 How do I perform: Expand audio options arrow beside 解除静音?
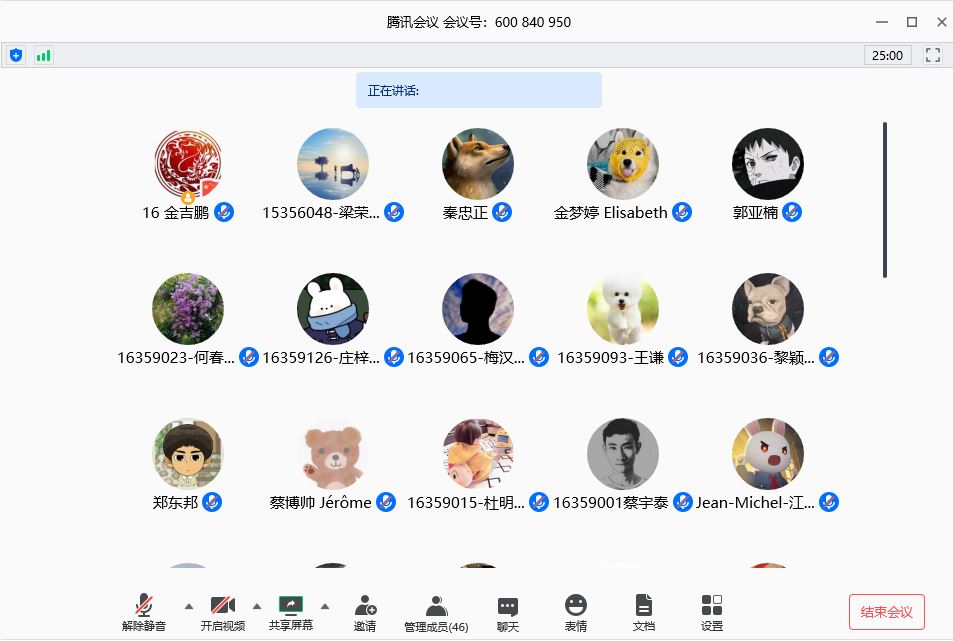(x=189, y=606)
